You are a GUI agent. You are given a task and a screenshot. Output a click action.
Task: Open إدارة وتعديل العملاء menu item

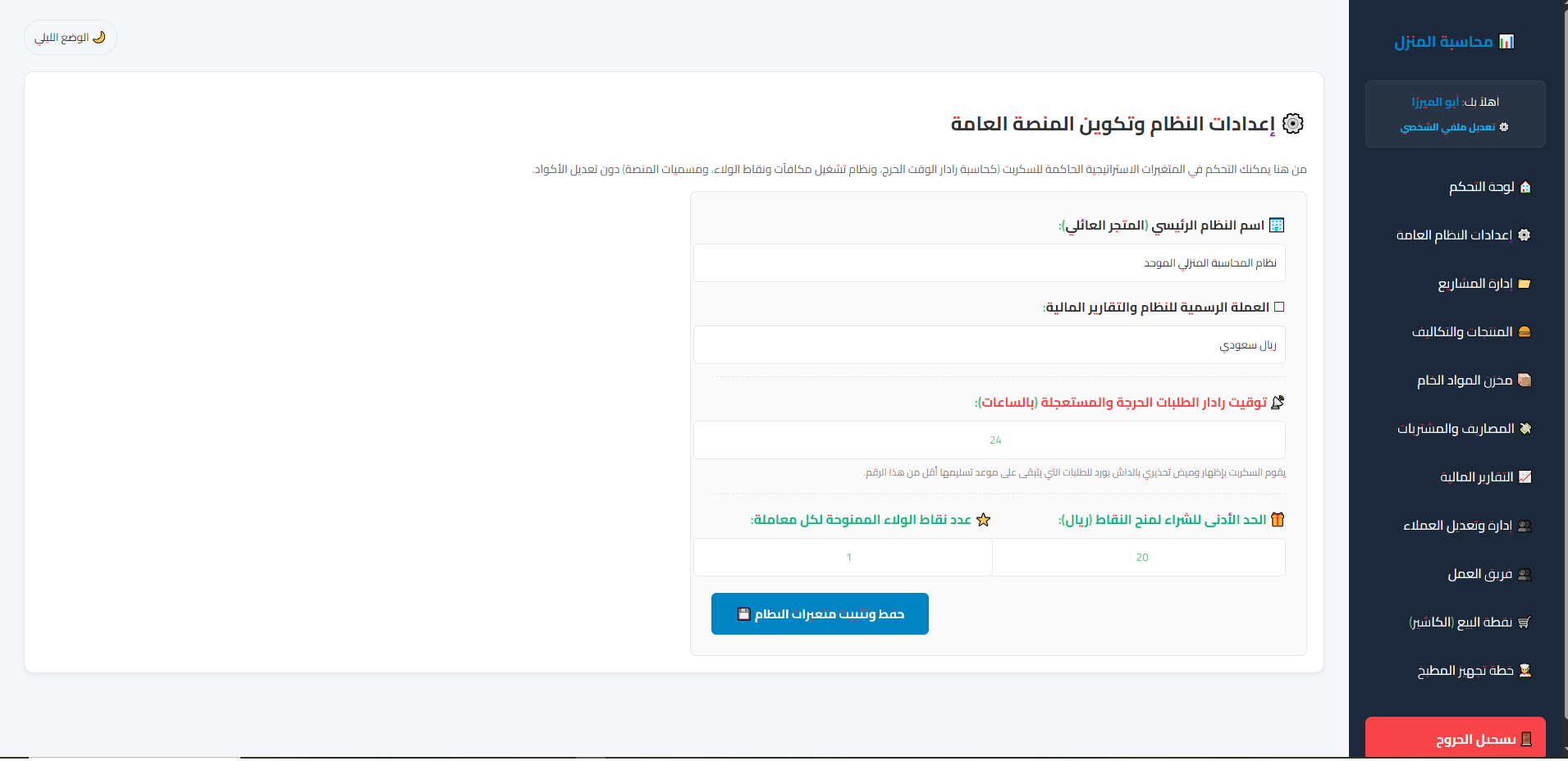1456,526
